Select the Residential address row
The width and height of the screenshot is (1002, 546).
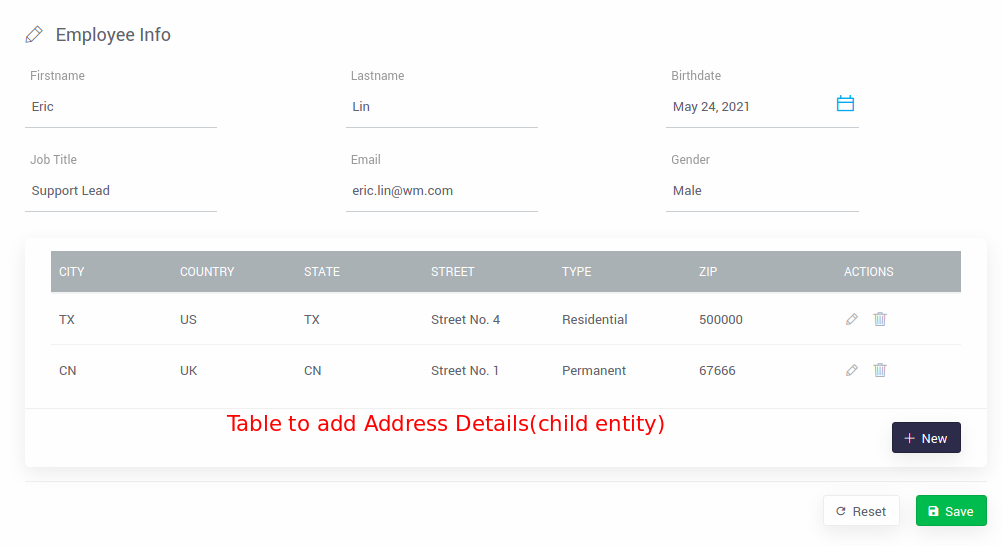[x=595, y=320]
